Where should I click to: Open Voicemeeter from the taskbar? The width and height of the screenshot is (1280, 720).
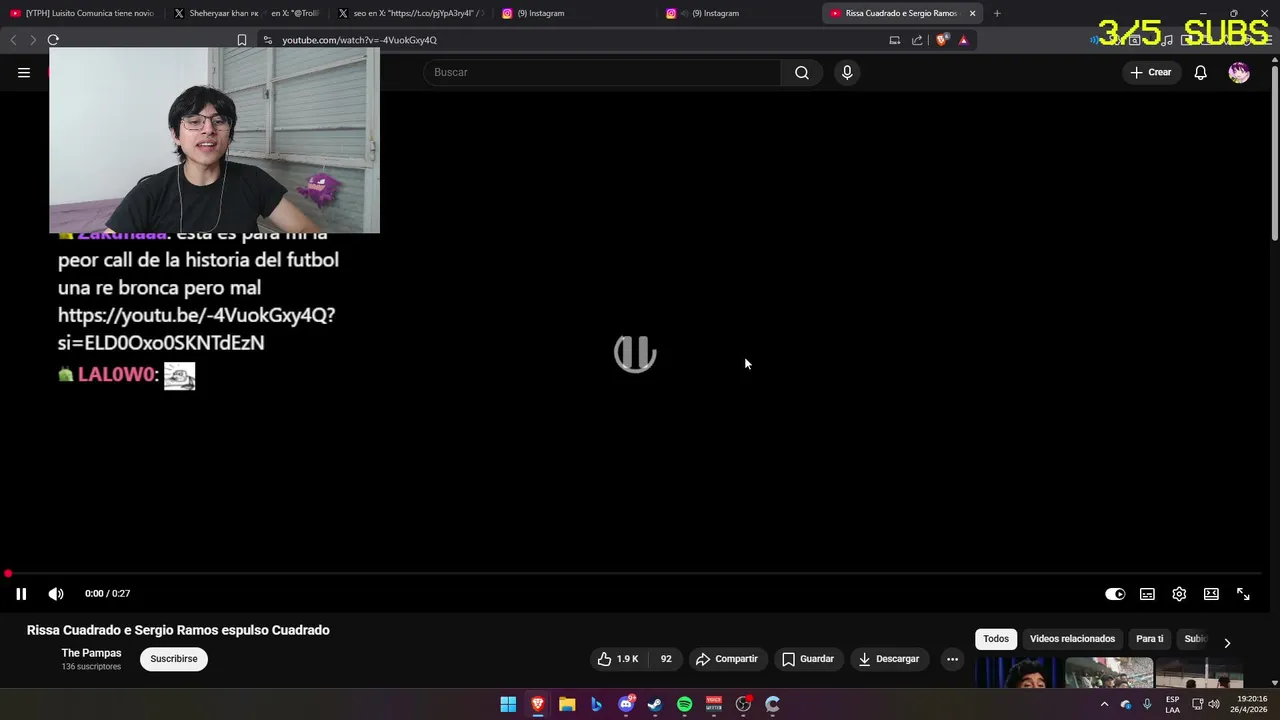coord(714,704)
